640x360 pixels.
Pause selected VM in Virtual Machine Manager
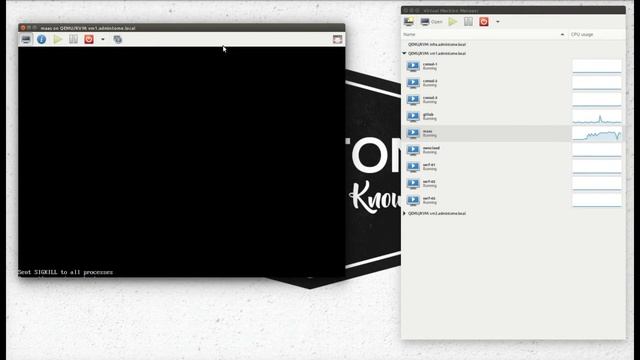[x=468, y=21]
